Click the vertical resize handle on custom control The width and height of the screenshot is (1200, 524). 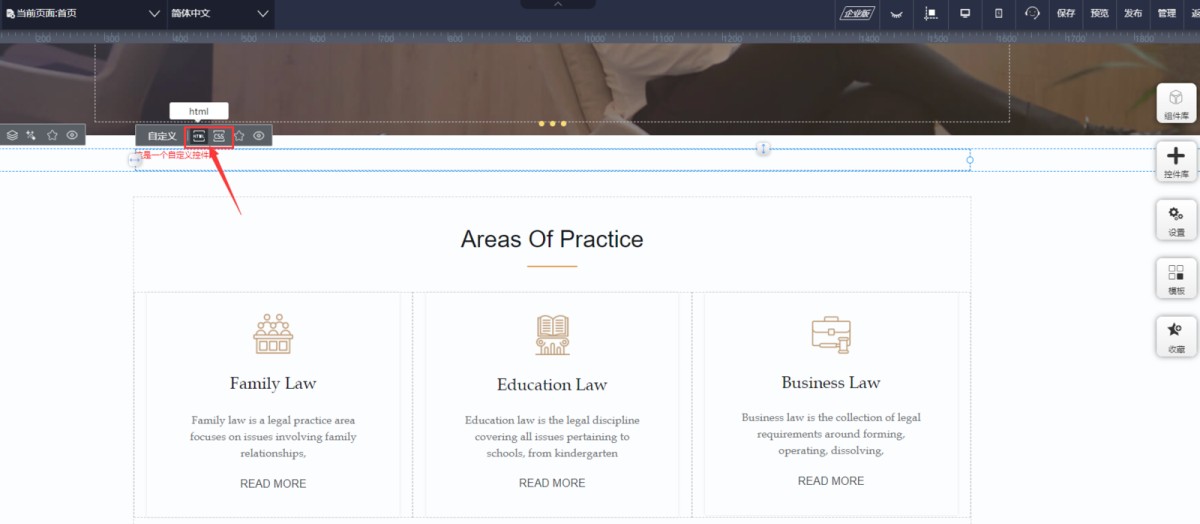click(x=763, y=148)
